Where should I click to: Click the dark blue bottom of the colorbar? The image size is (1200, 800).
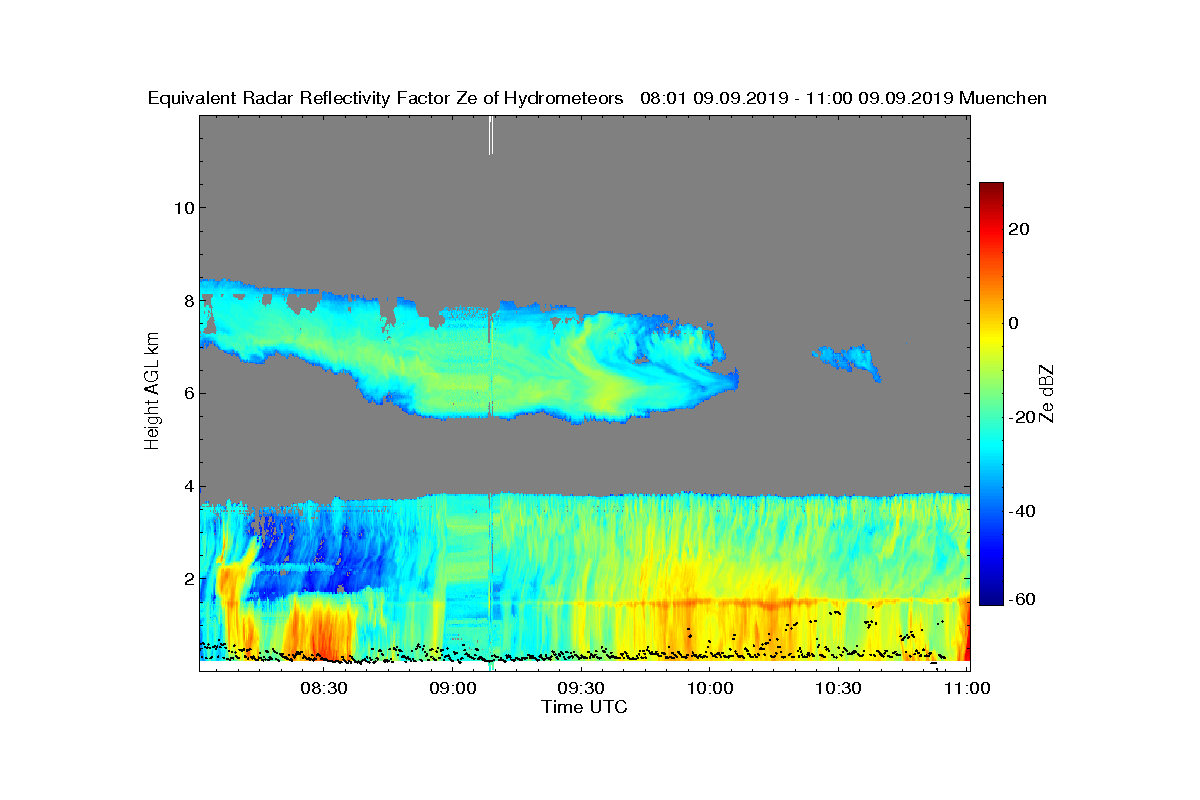[991, 595]
